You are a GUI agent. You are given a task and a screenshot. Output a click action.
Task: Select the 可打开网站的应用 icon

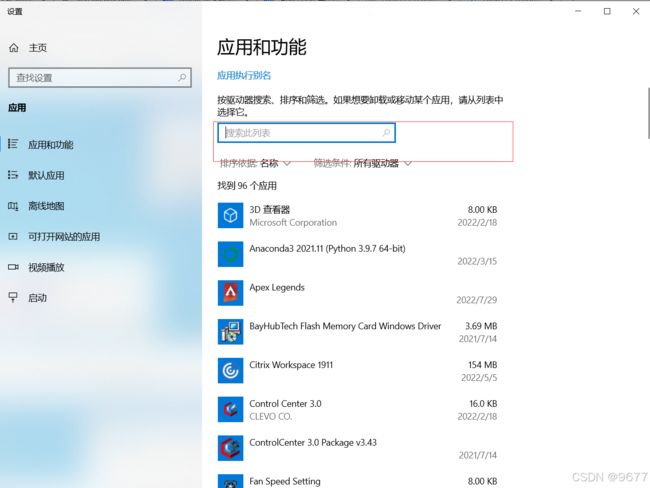coord(13,236)
